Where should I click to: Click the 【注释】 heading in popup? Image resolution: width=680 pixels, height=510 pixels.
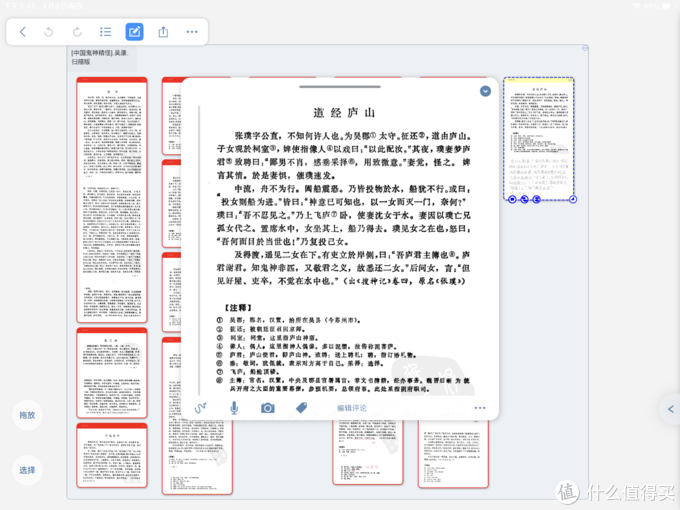click(x=238, y=308)
